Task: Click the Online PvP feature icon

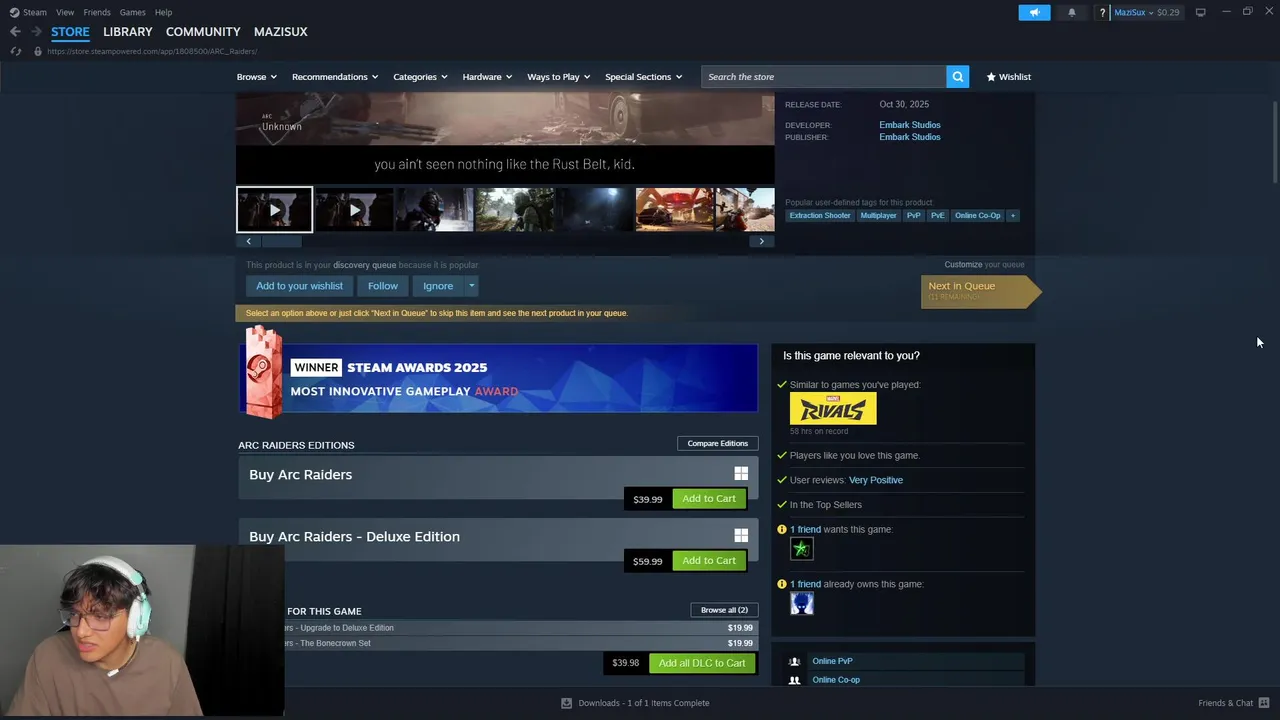Action: point(794,662)
